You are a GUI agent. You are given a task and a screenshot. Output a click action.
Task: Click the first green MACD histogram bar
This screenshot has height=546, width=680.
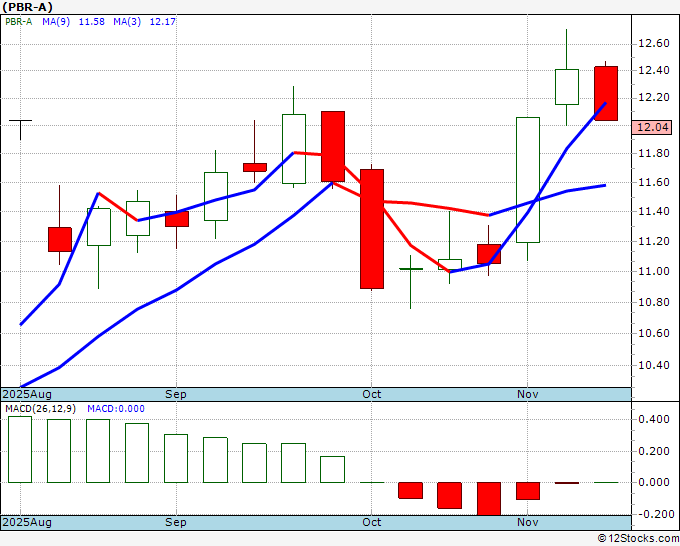20,449
